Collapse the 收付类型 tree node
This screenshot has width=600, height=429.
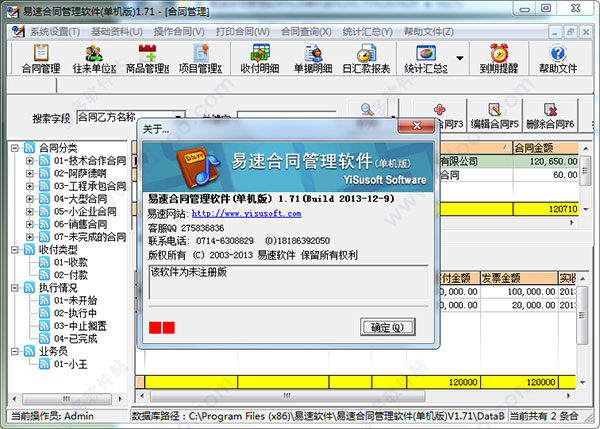point(14,250)
